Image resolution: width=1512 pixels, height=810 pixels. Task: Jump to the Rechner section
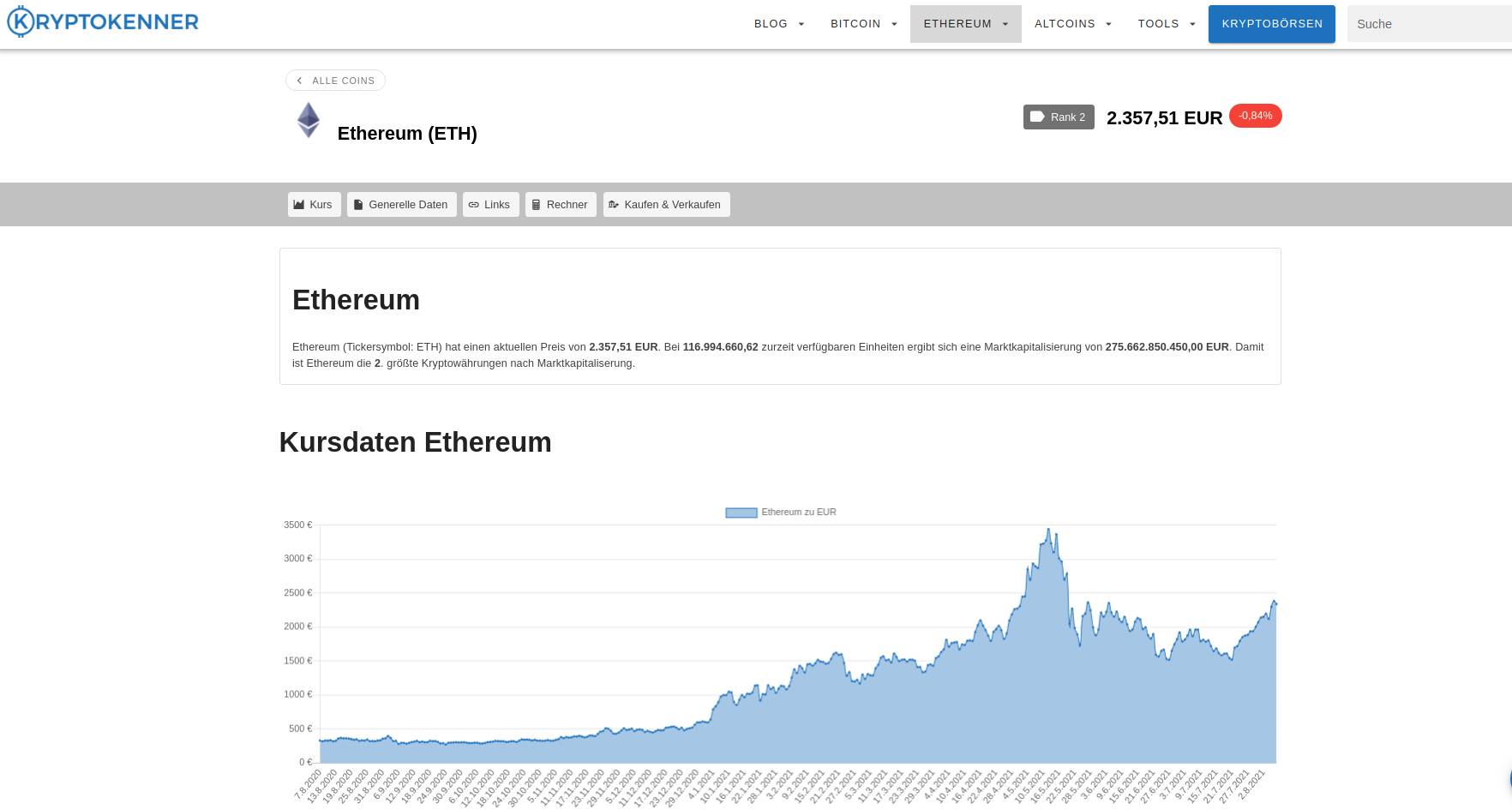(561, 204)
